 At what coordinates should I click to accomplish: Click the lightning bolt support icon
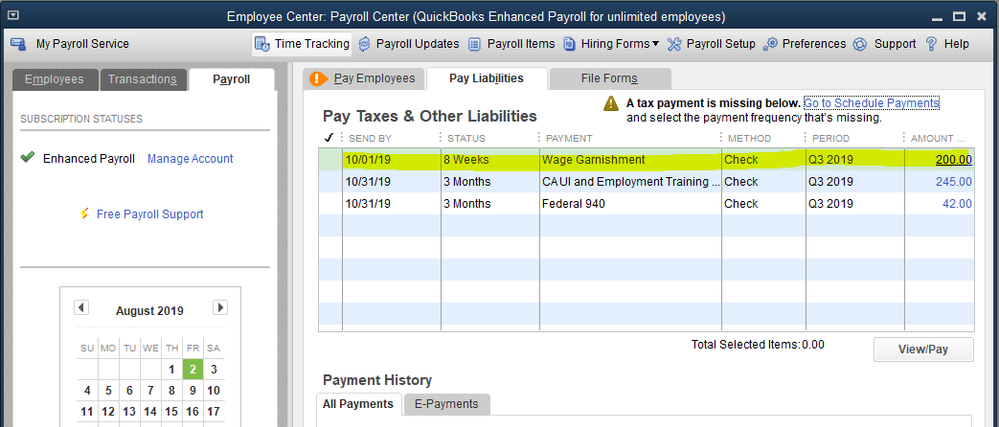click(84, 214)
